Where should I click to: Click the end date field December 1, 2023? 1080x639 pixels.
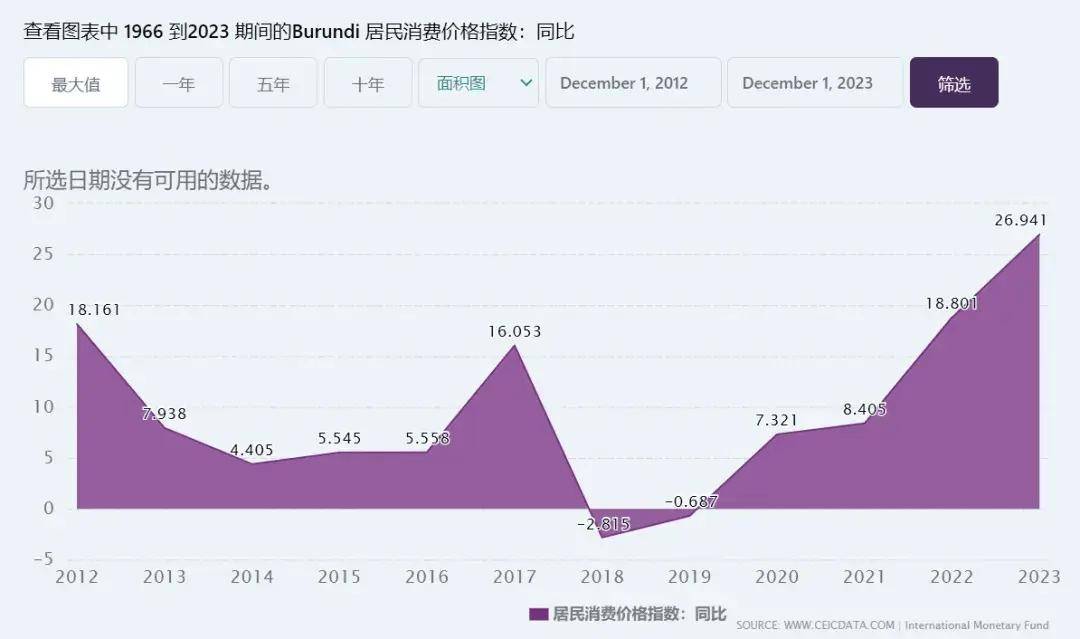click(813, 83)
